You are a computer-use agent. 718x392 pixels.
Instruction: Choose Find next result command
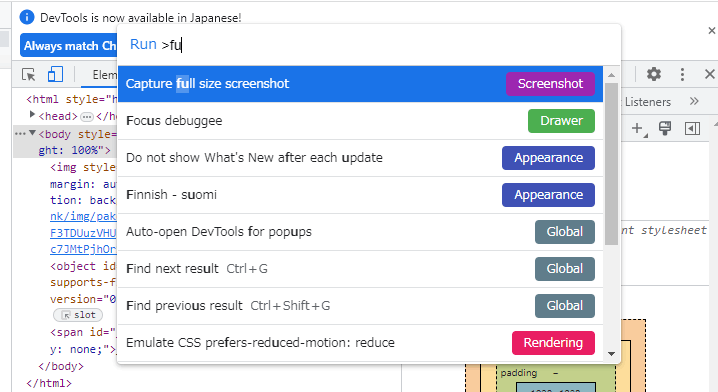coord(360,269)
